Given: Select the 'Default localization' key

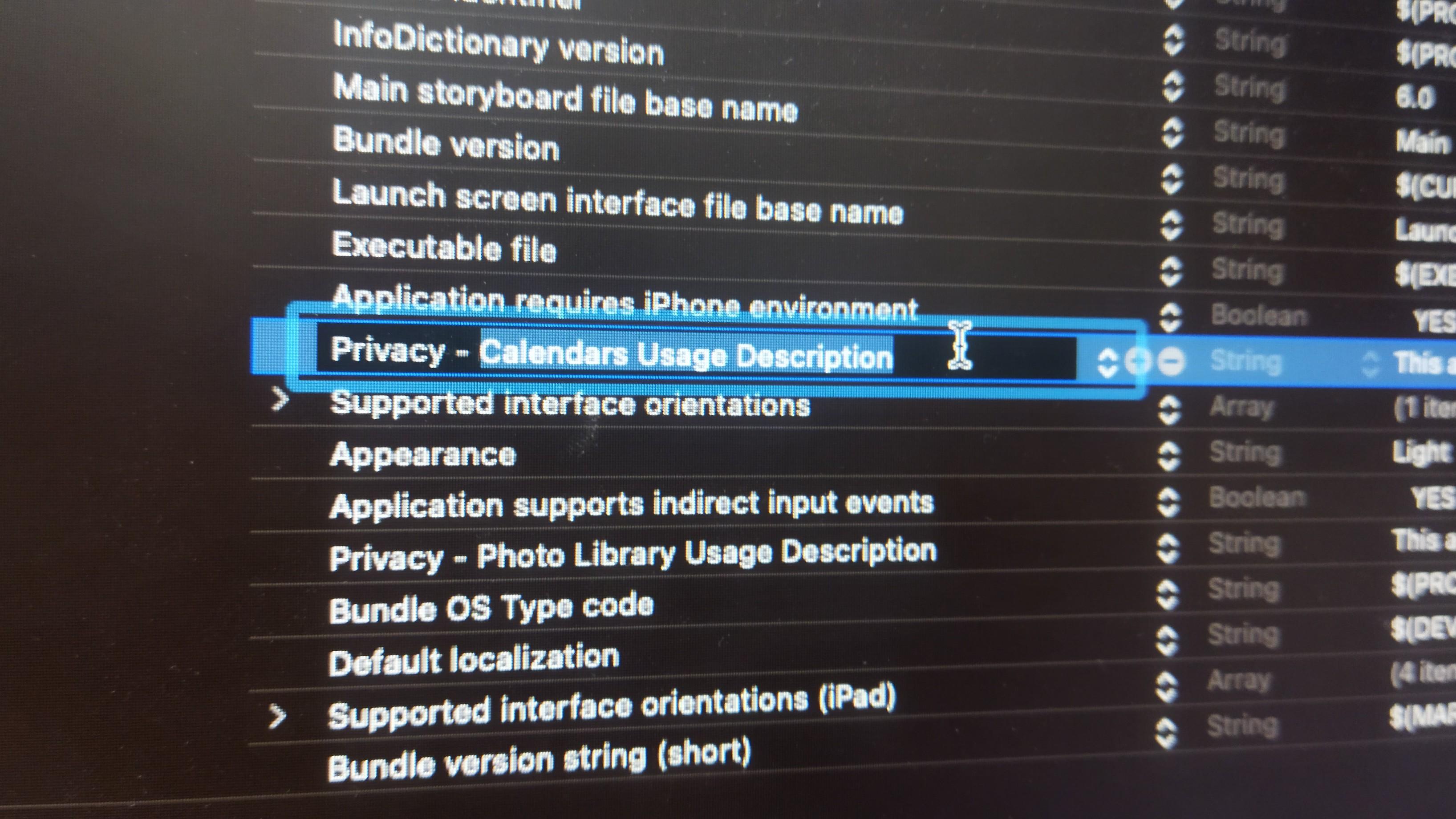Looking at the screenshot, I should pyautogui.click(x=474, y=659).
